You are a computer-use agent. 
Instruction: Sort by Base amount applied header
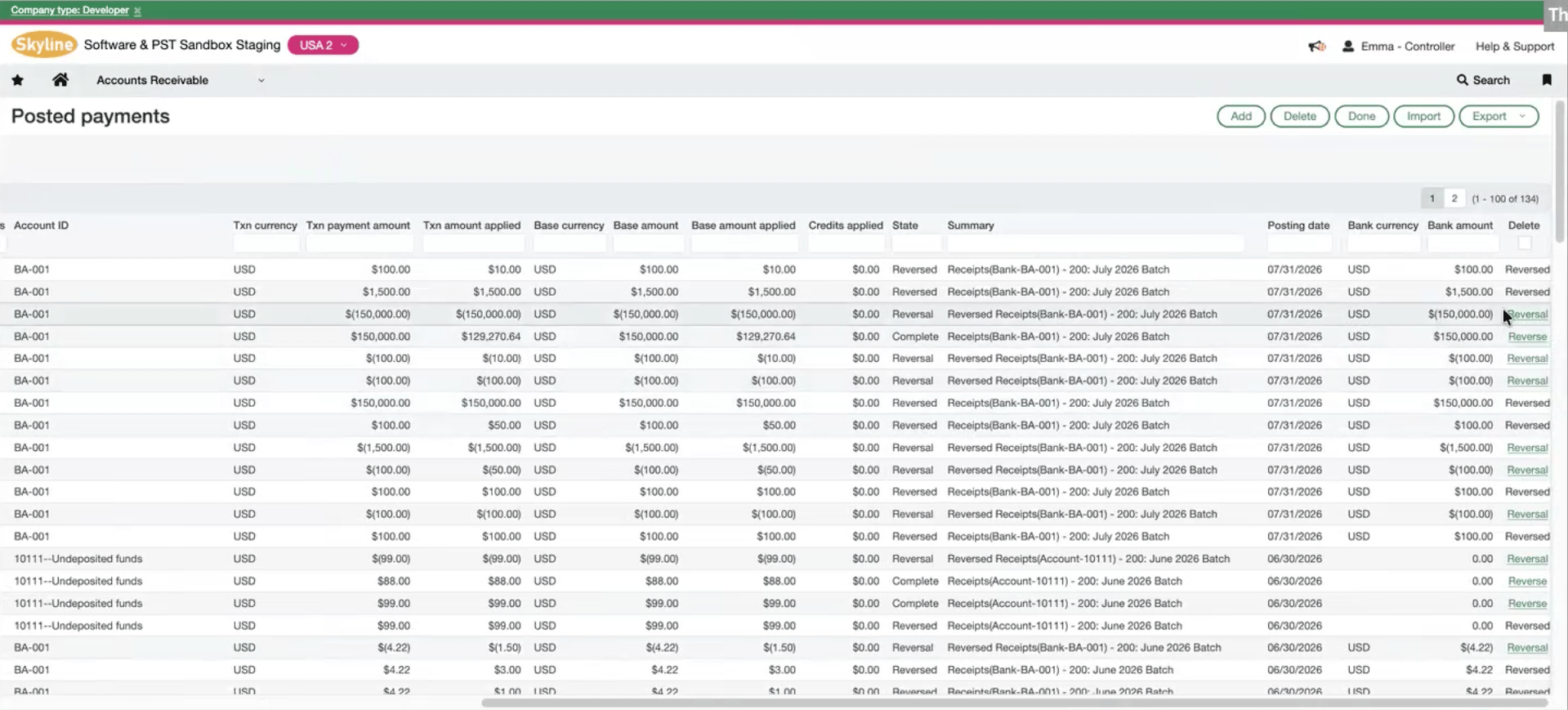tap(743, 226)
